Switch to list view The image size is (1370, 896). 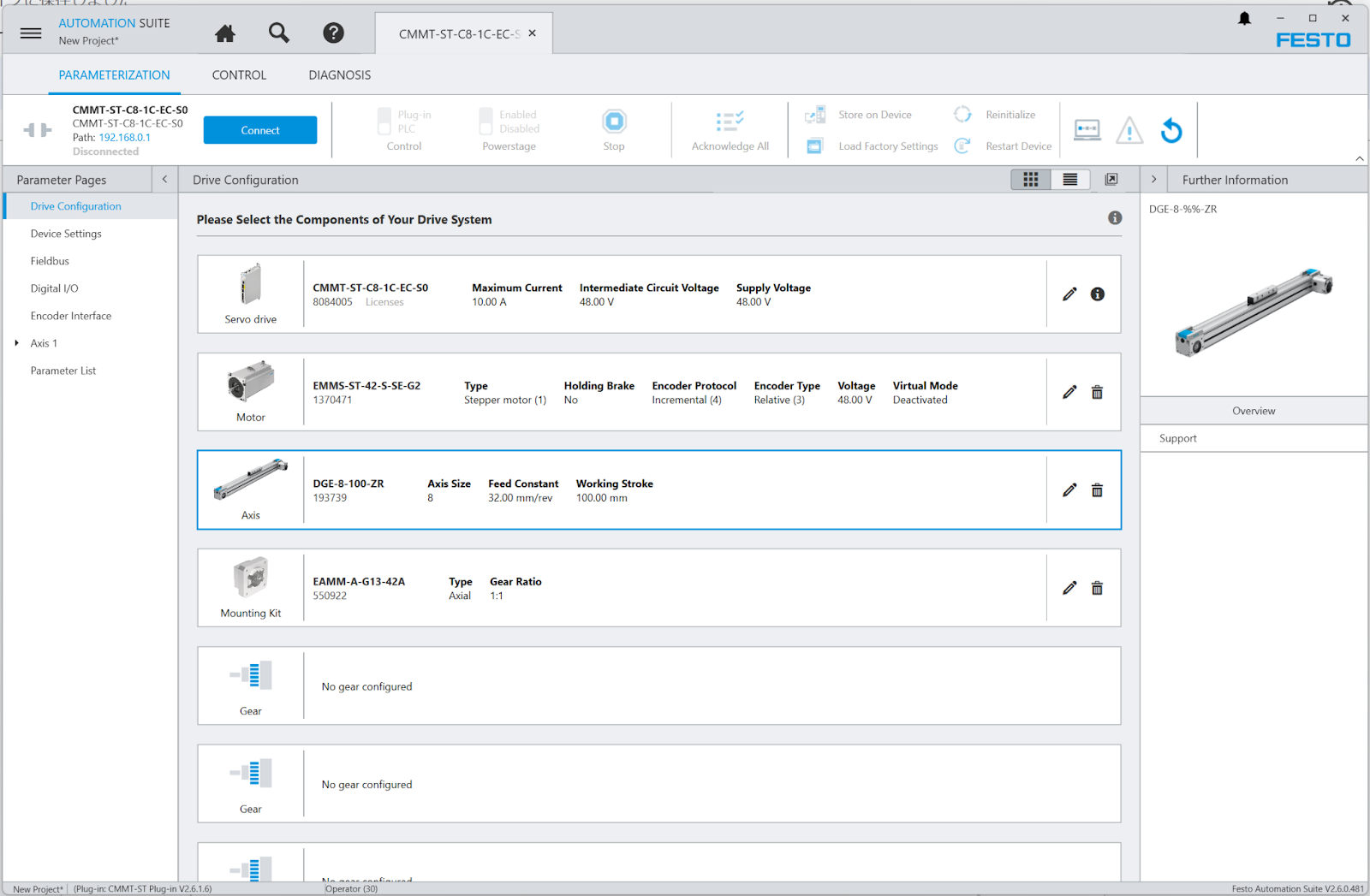(x=1070, y=179)
